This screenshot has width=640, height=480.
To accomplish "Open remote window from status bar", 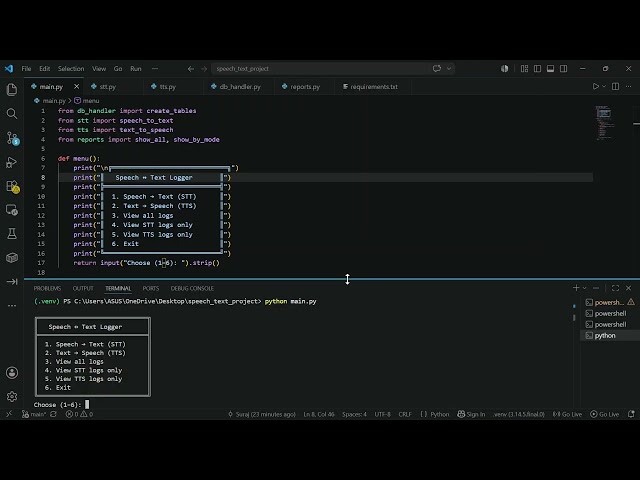I will pyautogui.click(x=9, y=414).
